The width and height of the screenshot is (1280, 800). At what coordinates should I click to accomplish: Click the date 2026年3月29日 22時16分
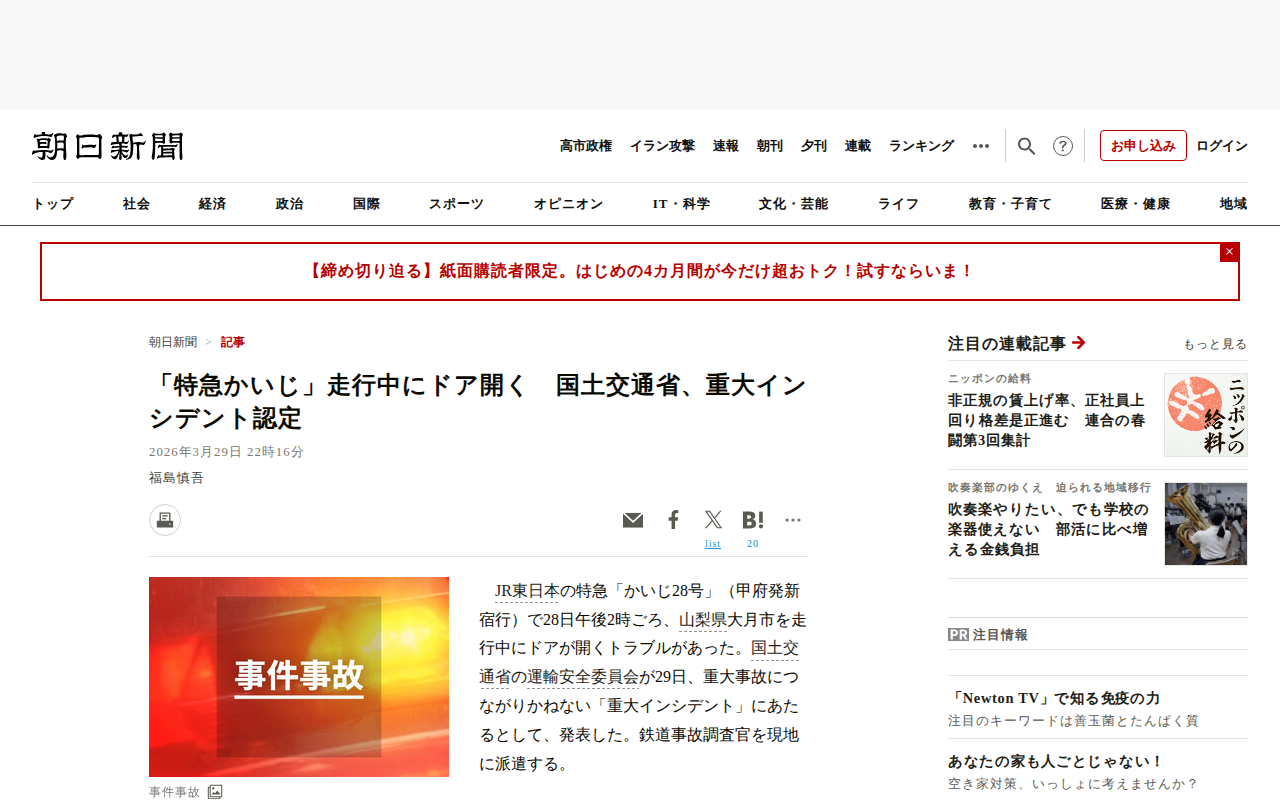click(226, 452)
